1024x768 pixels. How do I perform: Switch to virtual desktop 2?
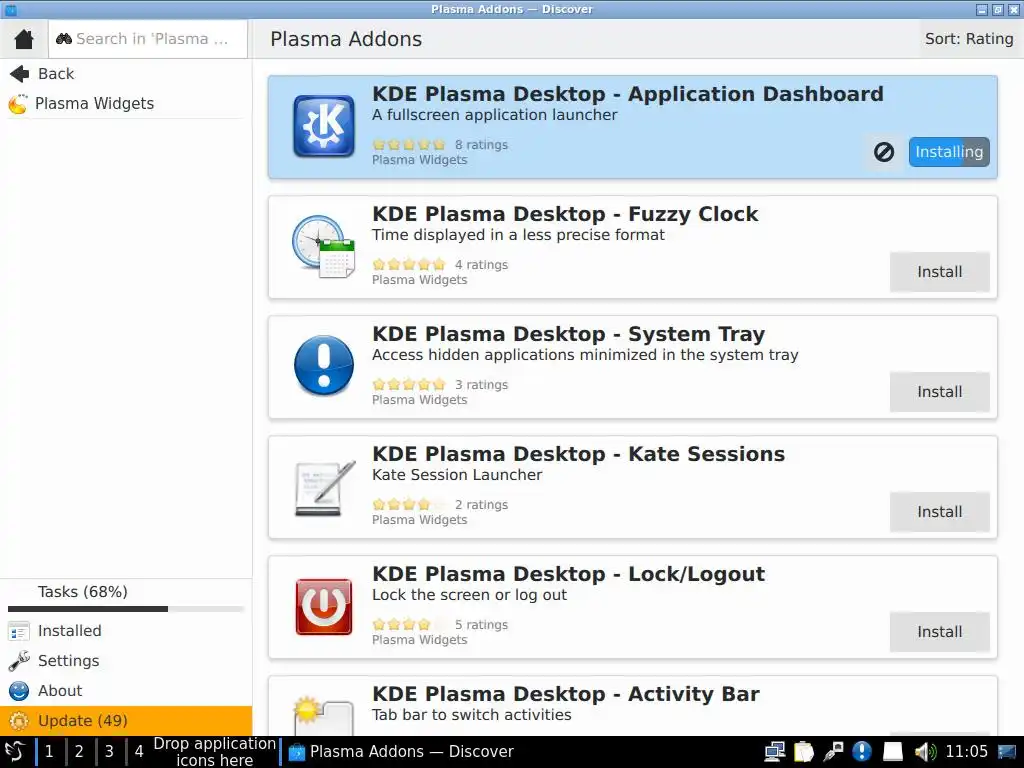tap(79, 752)
